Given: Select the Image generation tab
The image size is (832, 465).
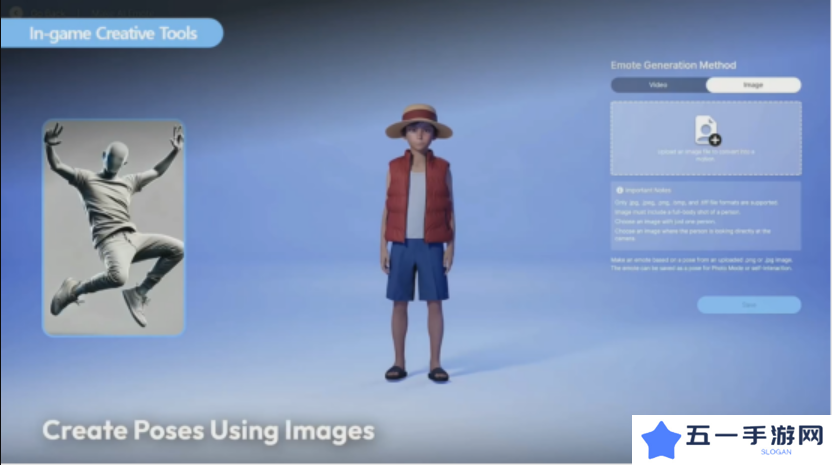Looking at the screenshot, I should pyautogui.click(x=753, y=85).
